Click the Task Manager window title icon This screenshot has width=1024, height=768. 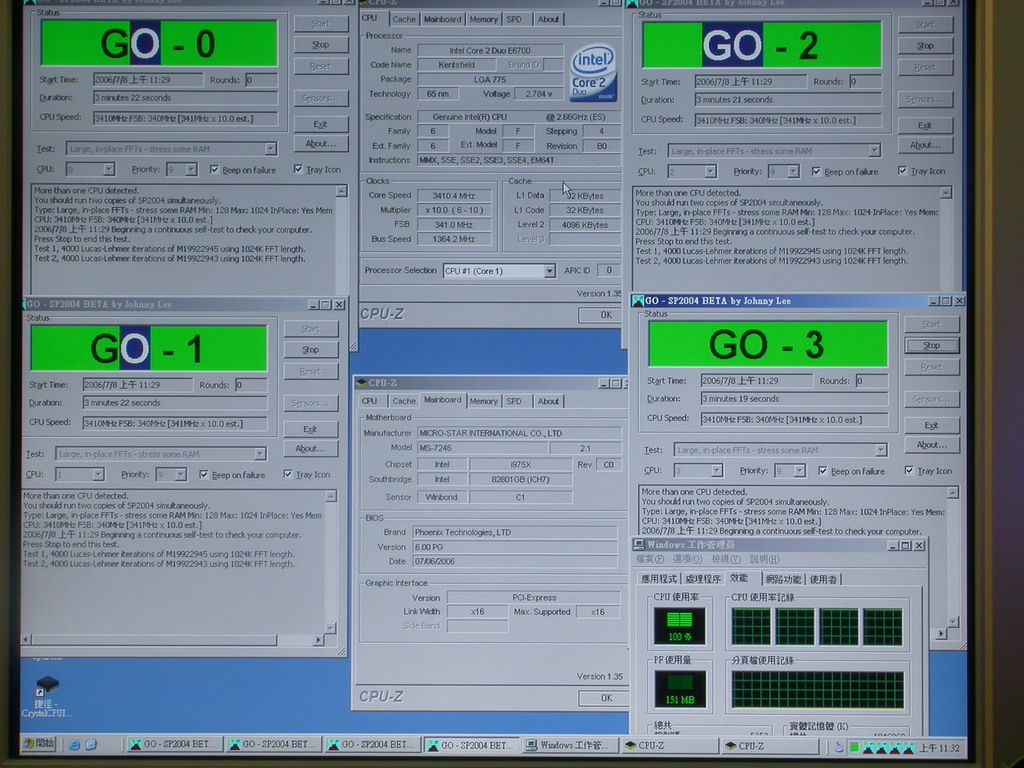point(639,545)
